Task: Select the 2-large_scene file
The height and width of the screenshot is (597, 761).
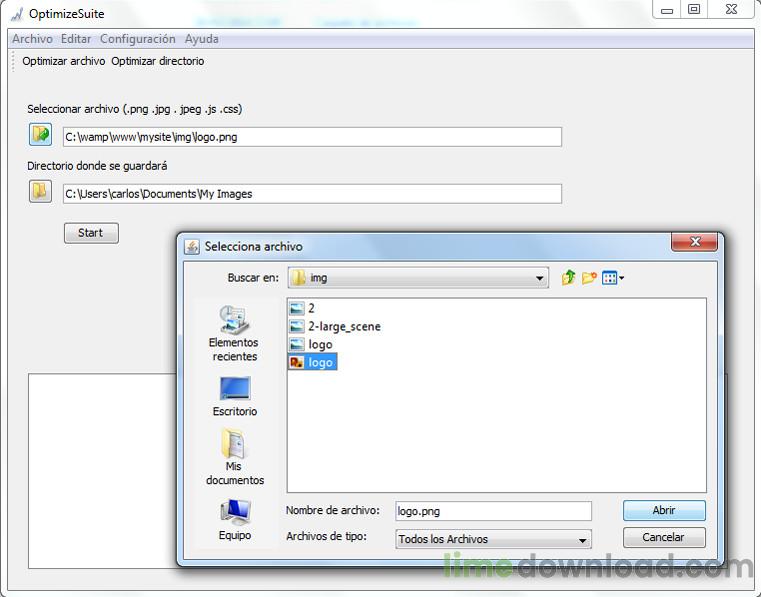Action: click(335, 326)
